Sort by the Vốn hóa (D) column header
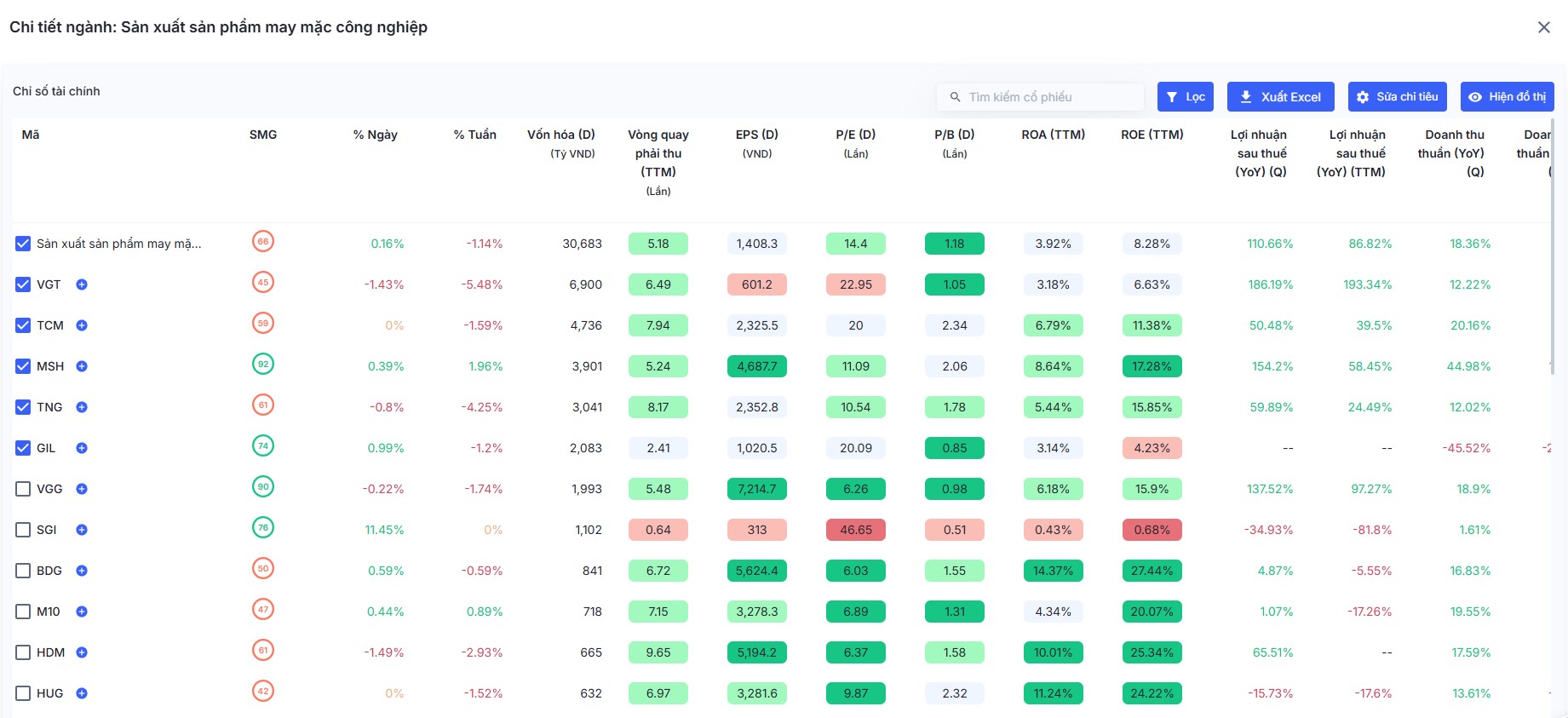Screen dimensions: 1568x718 pyautogui.click(x=561, y=135)
